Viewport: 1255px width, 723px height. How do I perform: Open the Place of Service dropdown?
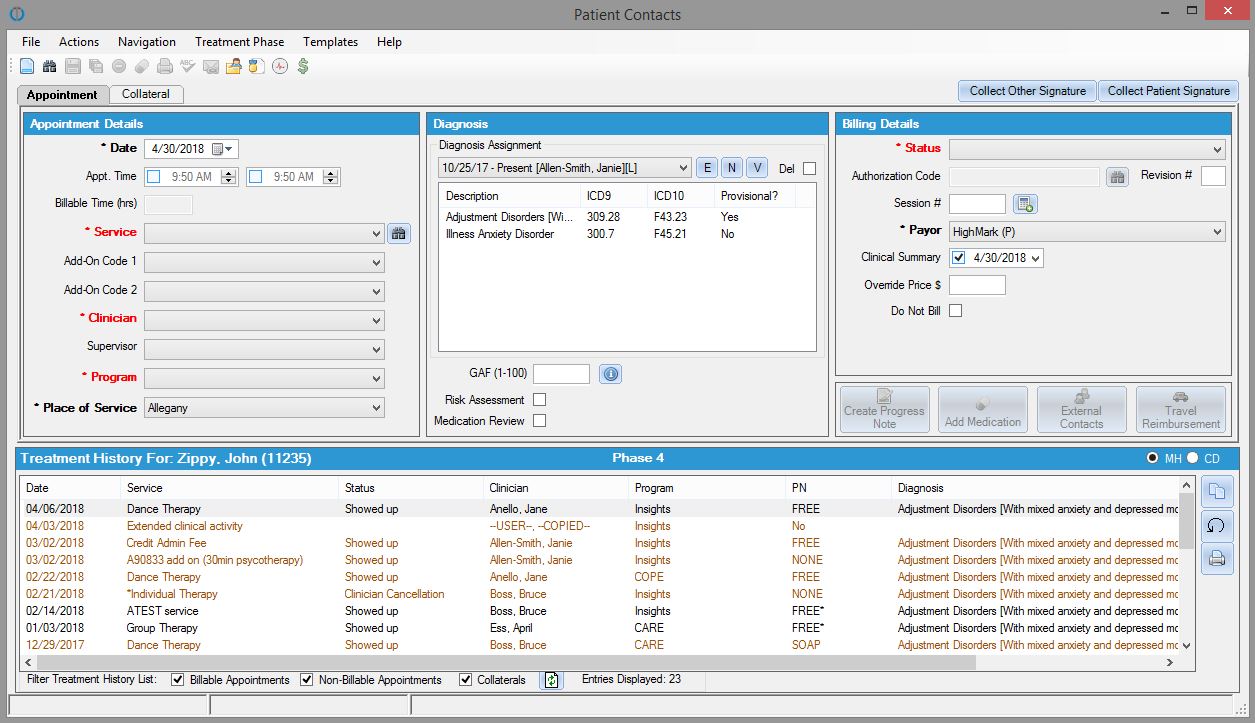[264, 408]
